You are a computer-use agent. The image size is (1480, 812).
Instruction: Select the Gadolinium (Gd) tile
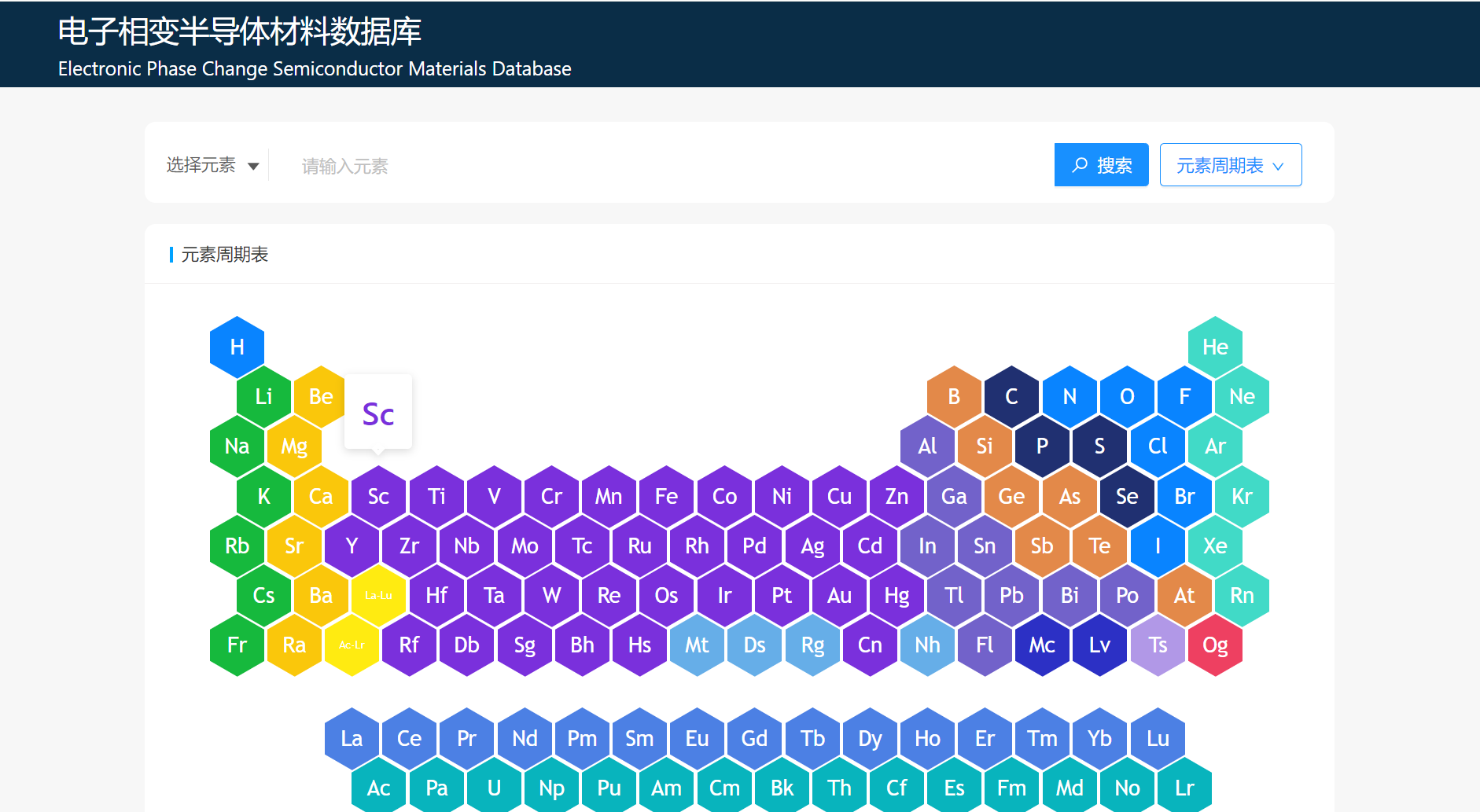[754, 738]
